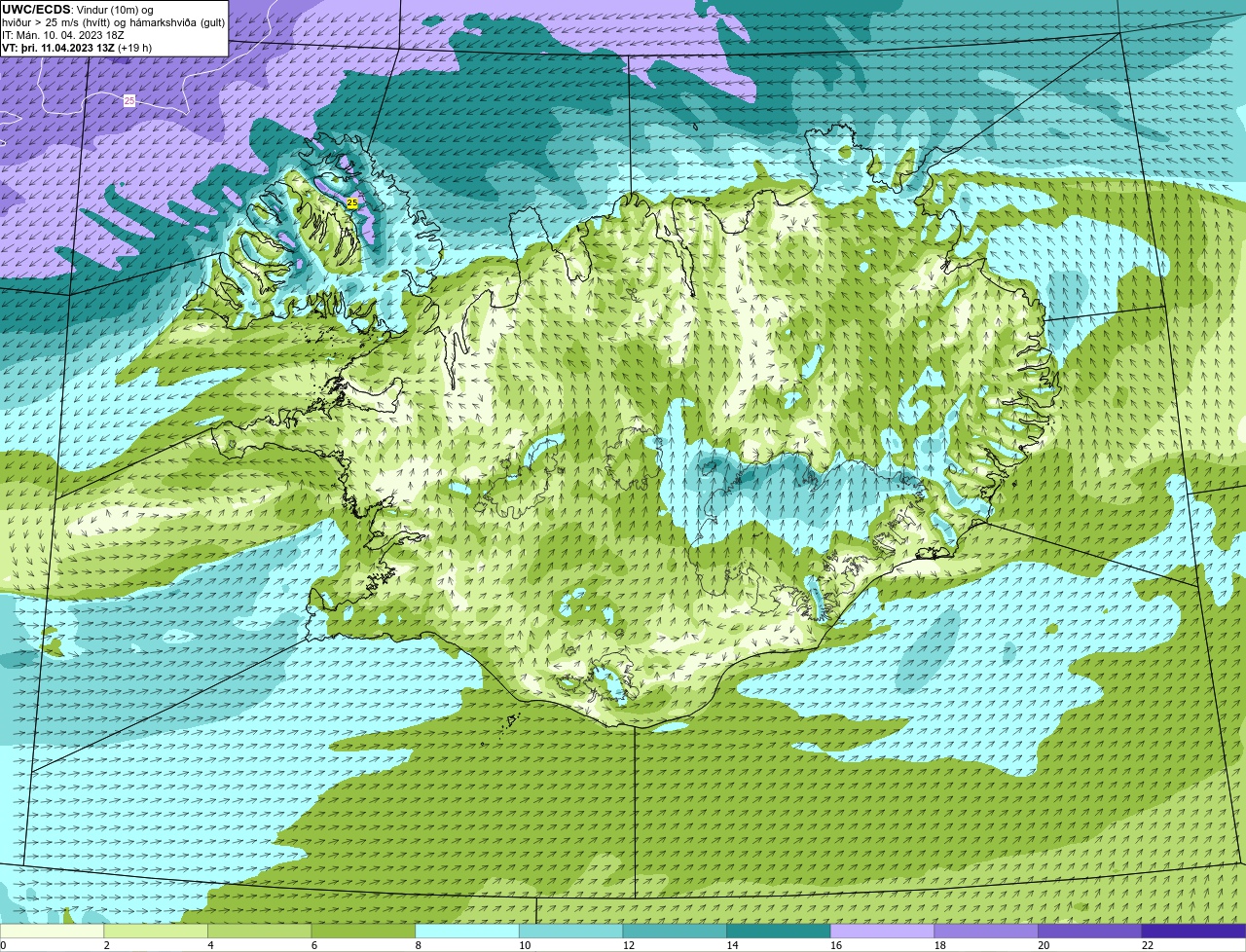Screen dimensions: 1246x952
Task: Click the 18–20 m/s purple legend swatch
Action: (986, 932)
